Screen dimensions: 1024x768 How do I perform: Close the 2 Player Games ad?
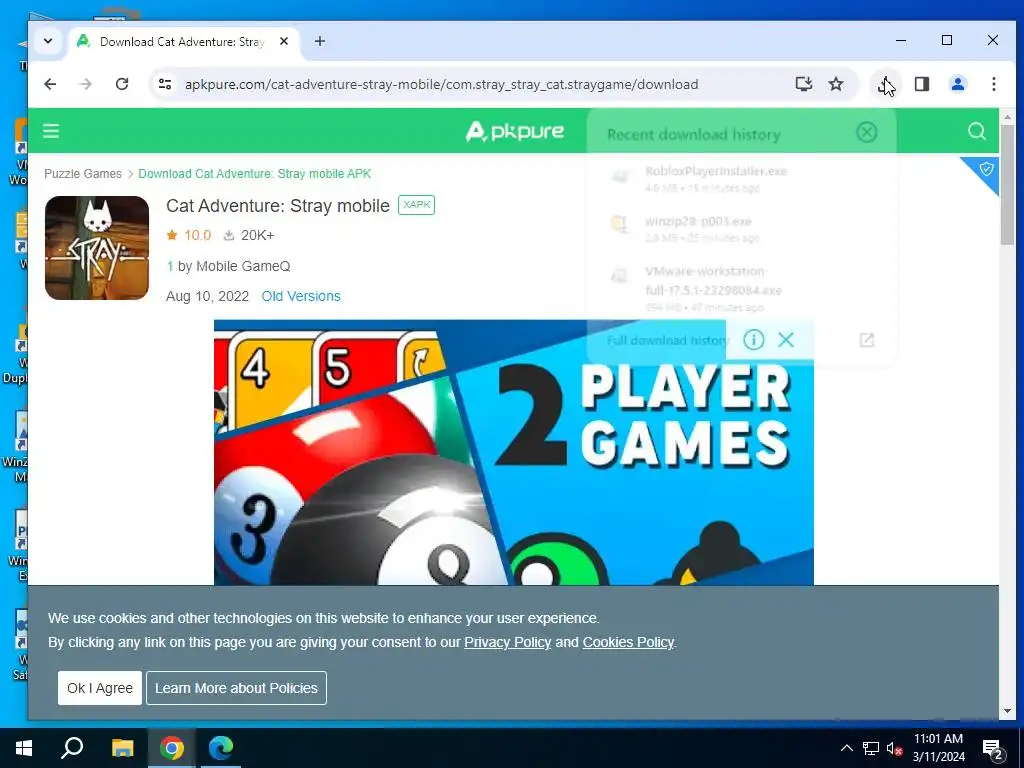[786, 340]
